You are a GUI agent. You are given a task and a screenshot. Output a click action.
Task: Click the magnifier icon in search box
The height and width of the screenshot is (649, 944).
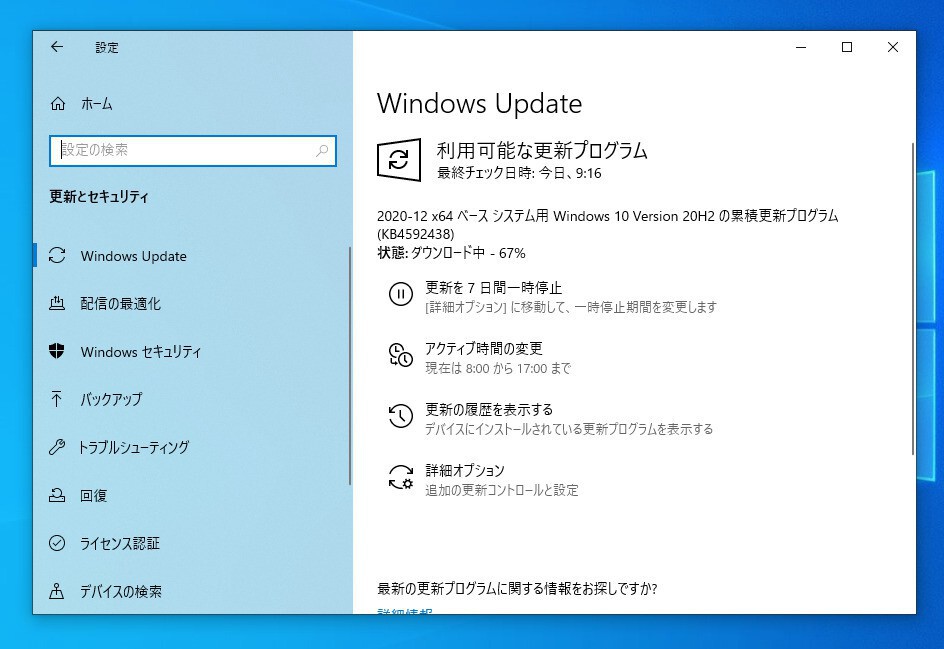click(322, 151)
